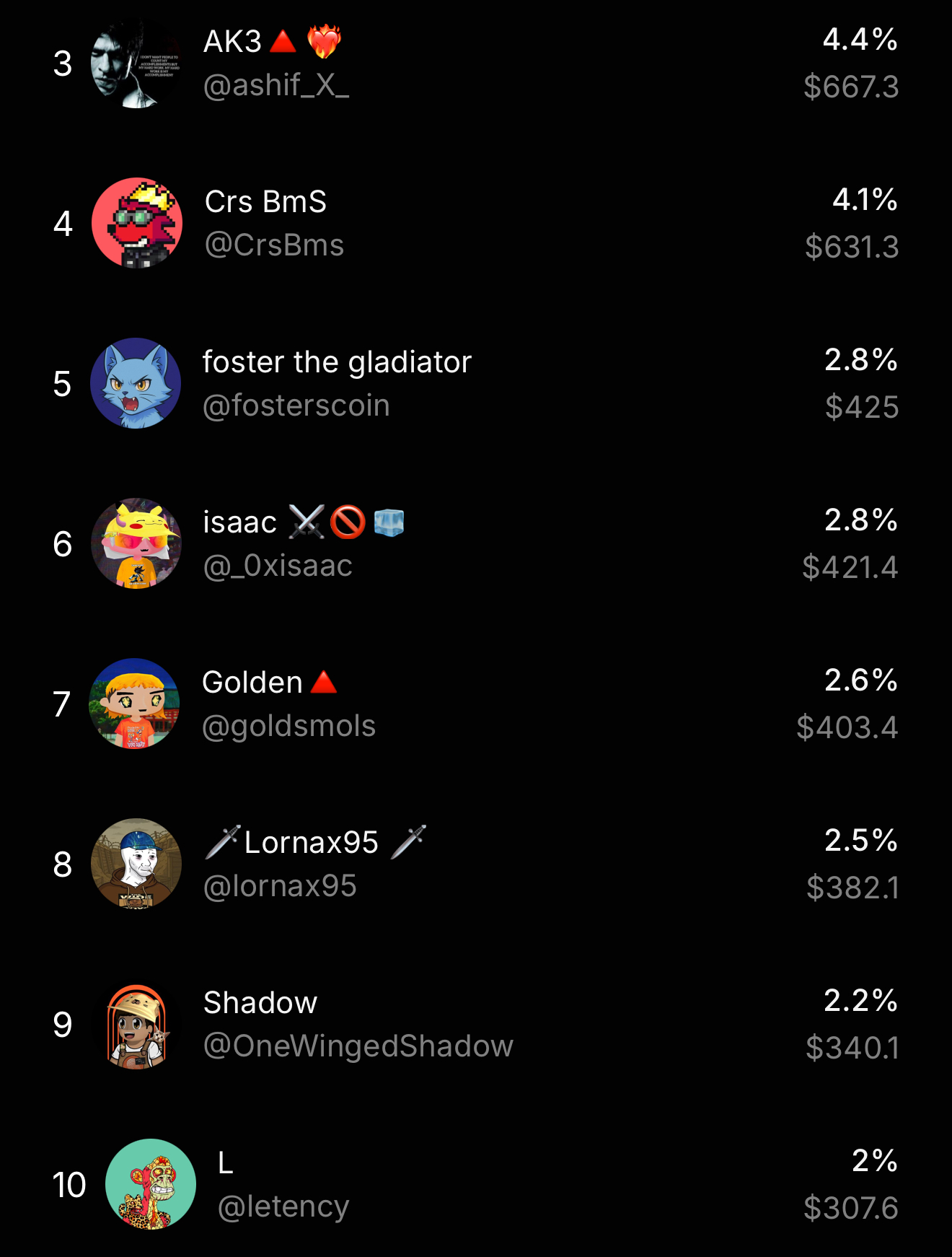Click isaac's pink character avatar
This screenshot has width=952, height=1257.
(x=136, y=543)
